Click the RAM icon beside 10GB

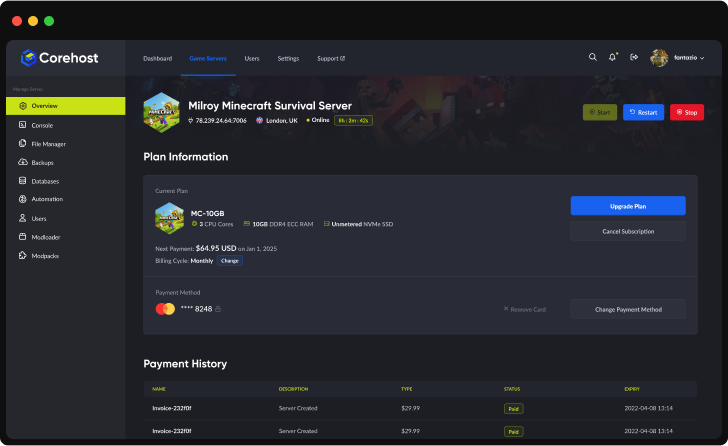click(247, 224)
